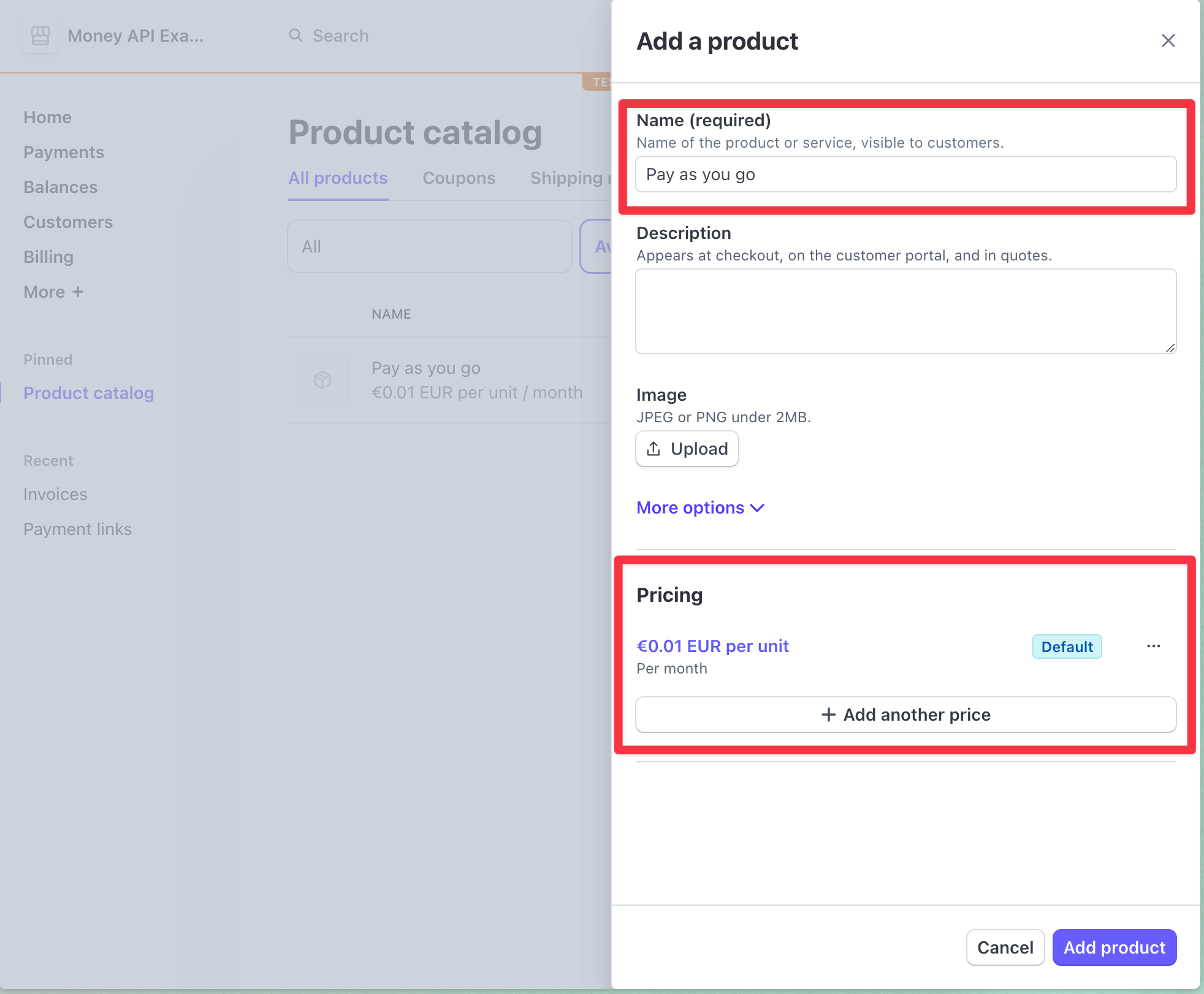Click the upload arrow icon
The width and height of the screenshot is (1204, 994).
pos(653,449)
